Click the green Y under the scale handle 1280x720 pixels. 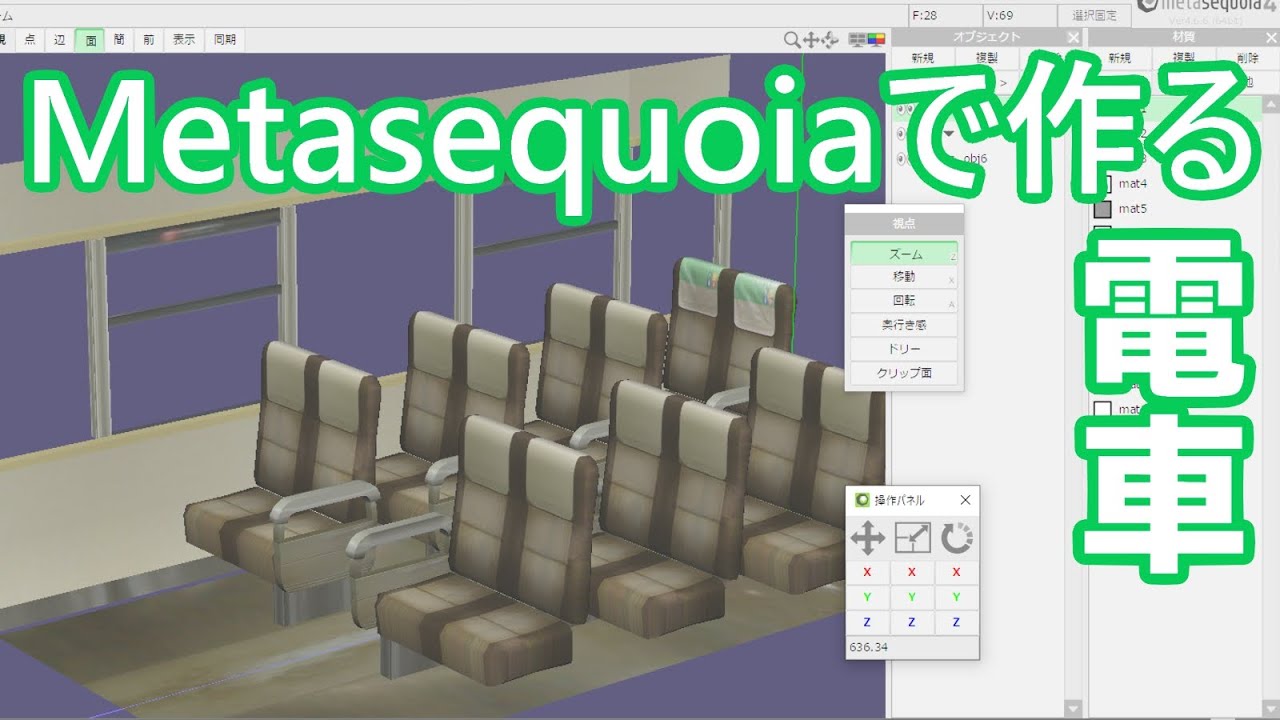click(912, 597)
